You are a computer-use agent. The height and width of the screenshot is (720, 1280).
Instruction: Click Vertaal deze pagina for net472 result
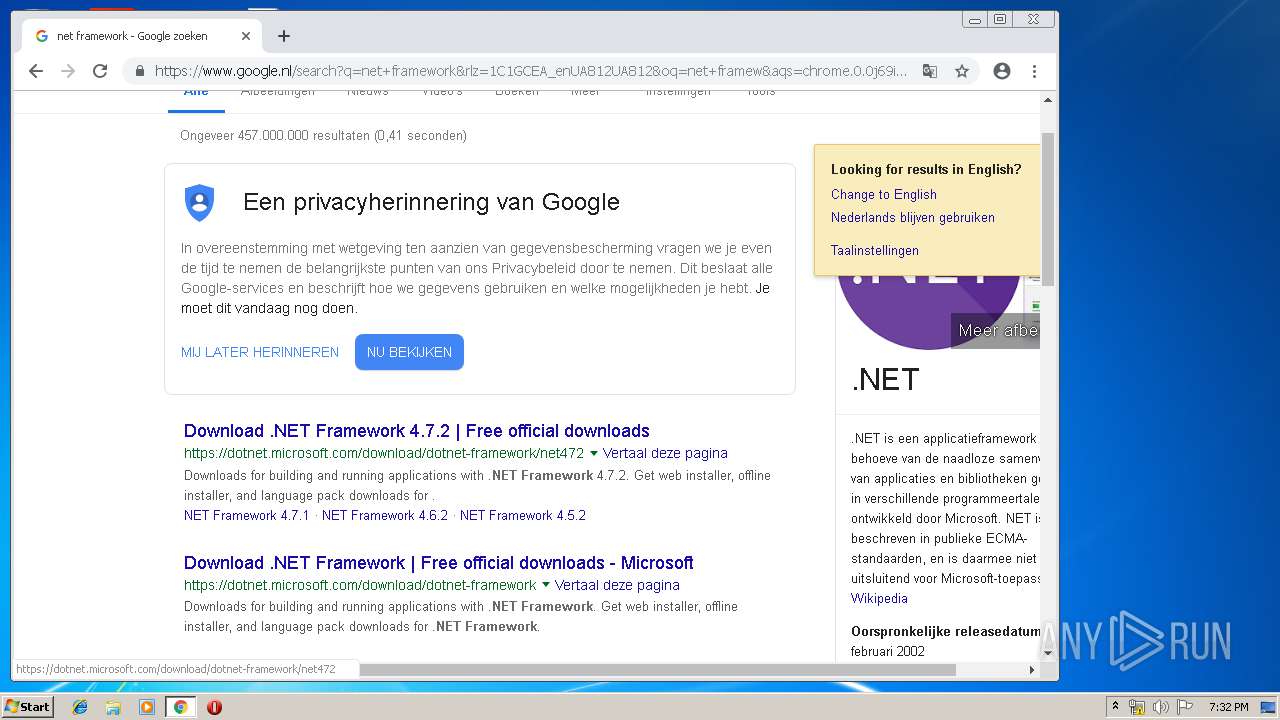(665, 453)
